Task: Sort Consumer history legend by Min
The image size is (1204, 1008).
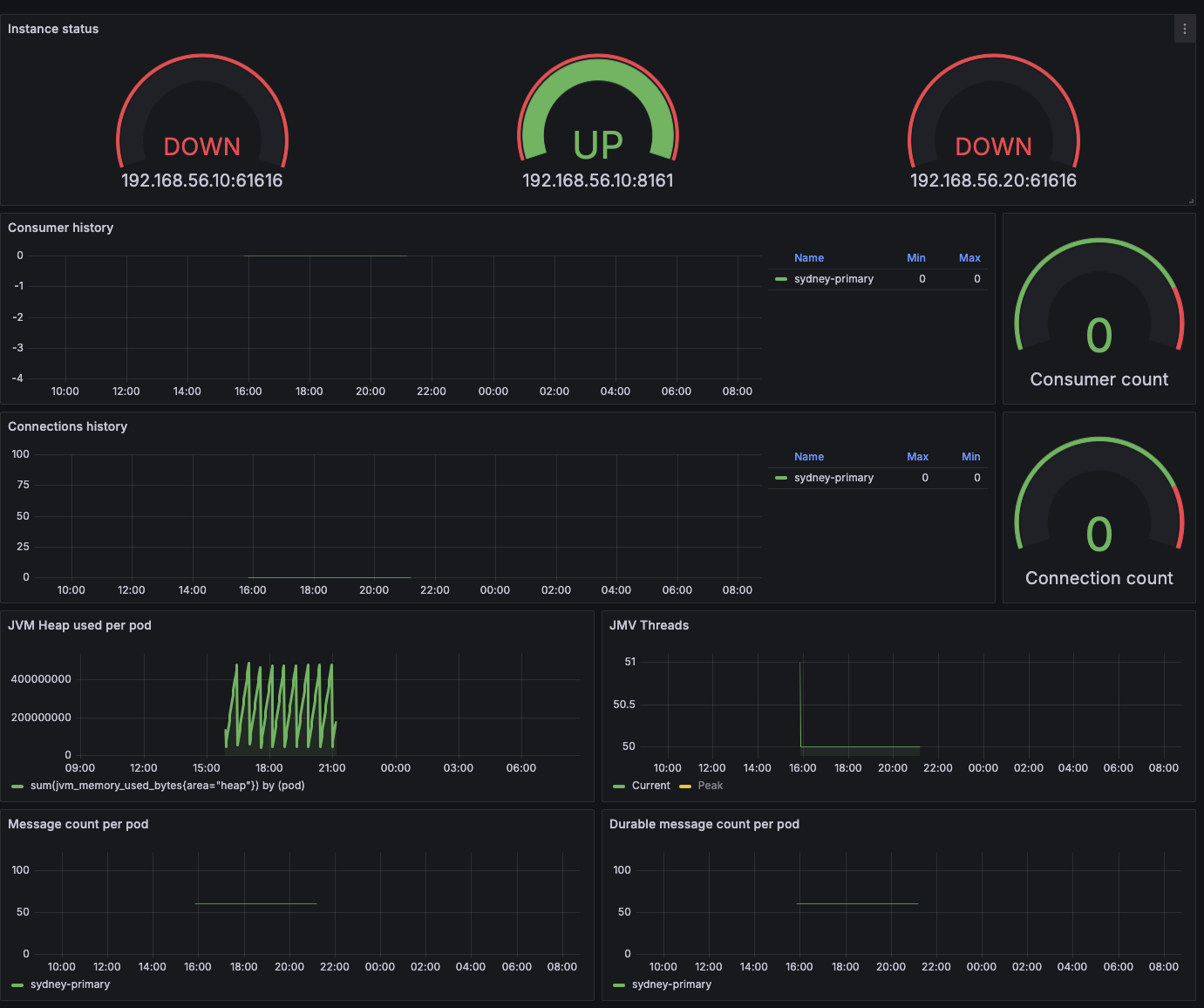Action: coord(916,258)
